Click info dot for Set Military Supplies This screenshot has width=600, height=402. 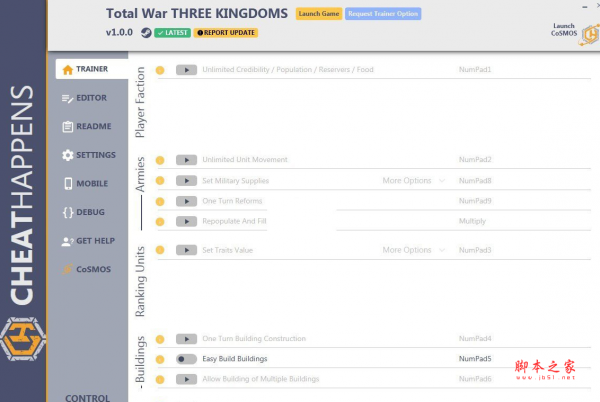tap(160, 181)
